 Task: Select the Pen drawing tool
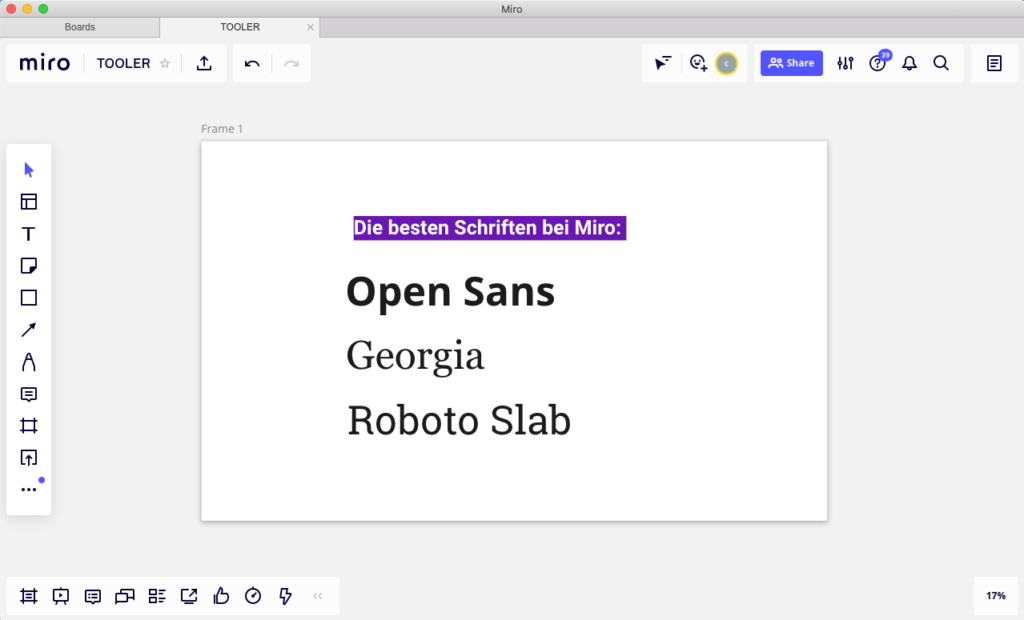(29, 362)
